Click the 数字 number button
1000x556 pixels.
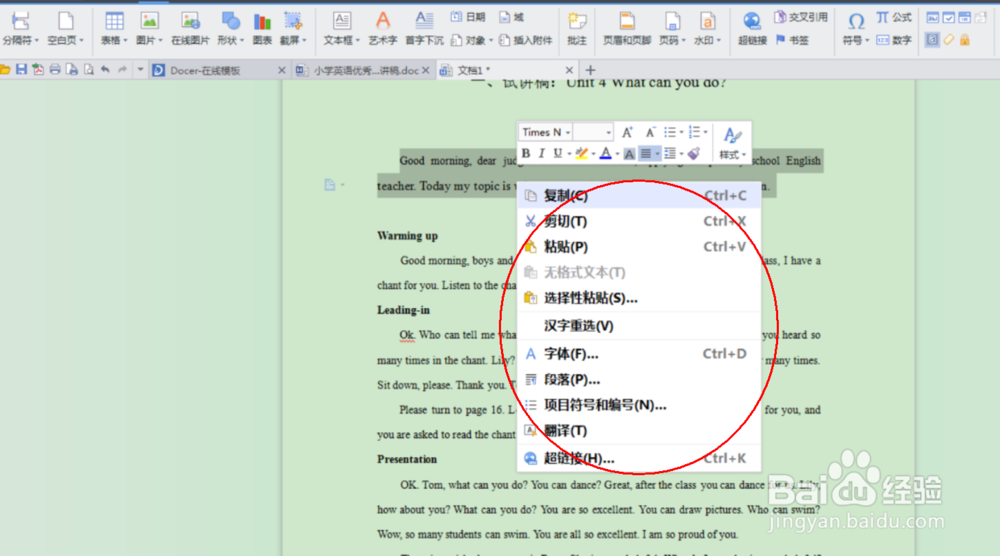click(x=893, y=40)
